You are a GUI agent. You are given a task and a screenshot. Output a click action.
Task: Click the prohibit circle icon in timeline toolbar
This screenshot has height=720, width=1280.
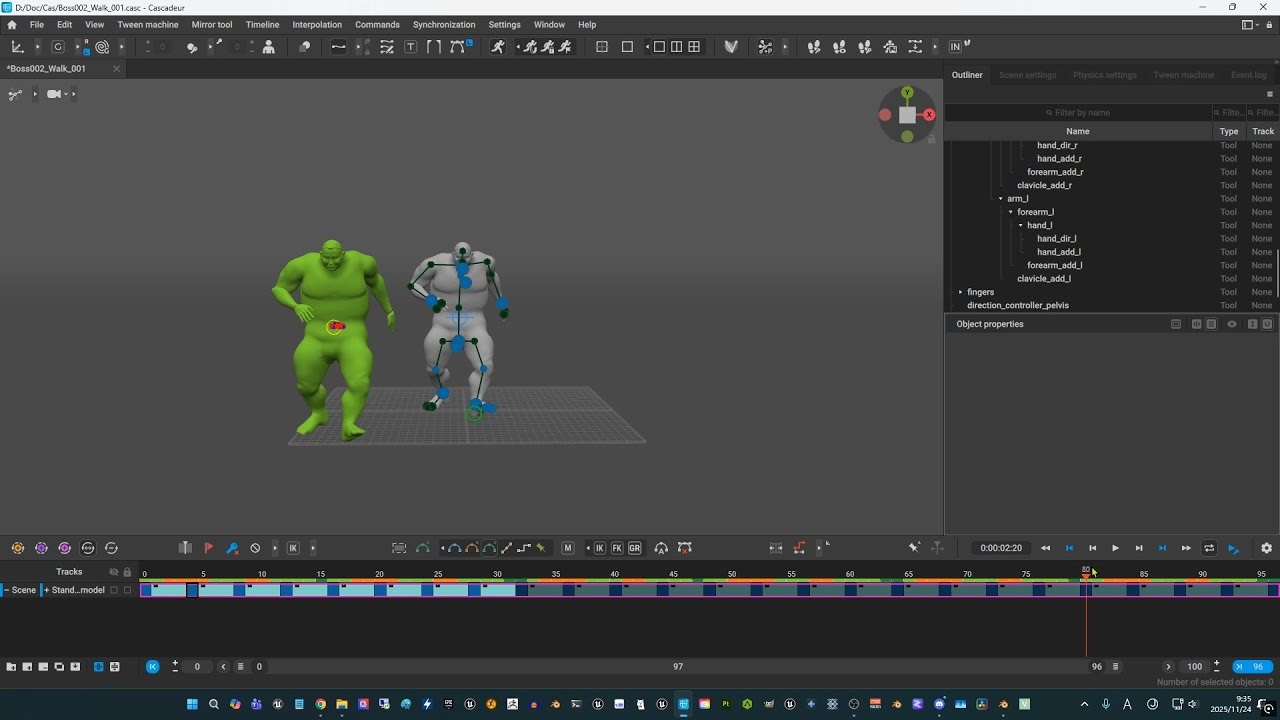tap(256, 548)
